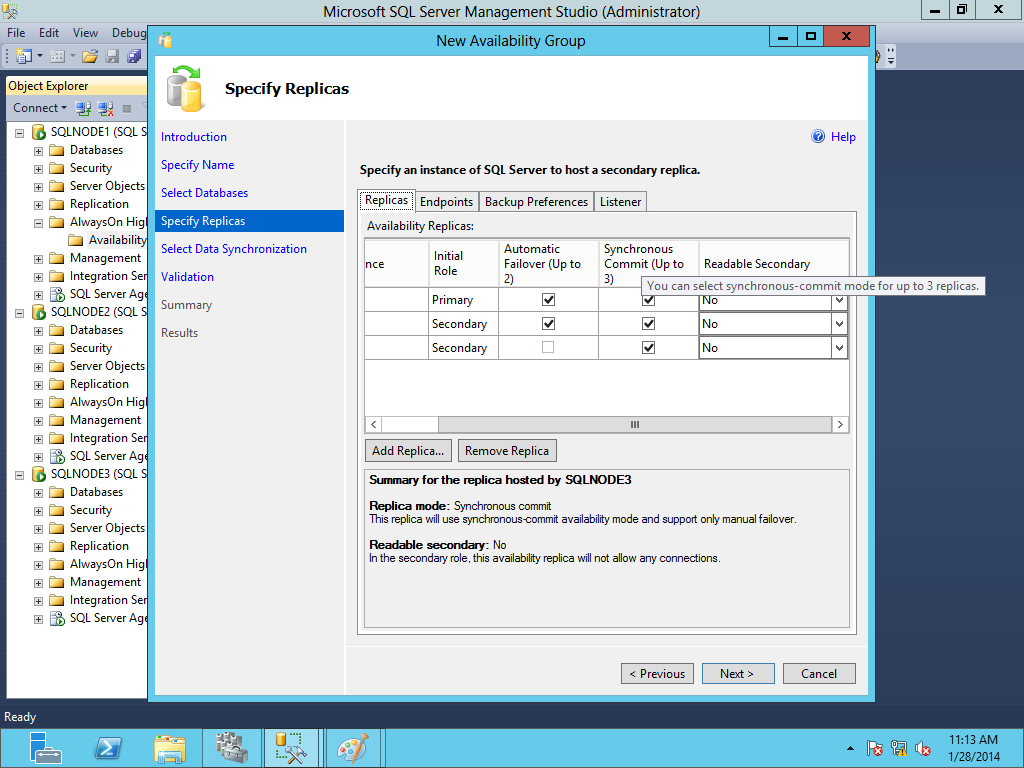Screen dimensions: 1024x768
Task: Expand the Management folder under SQLNODE2
Action: click(39, 421)
